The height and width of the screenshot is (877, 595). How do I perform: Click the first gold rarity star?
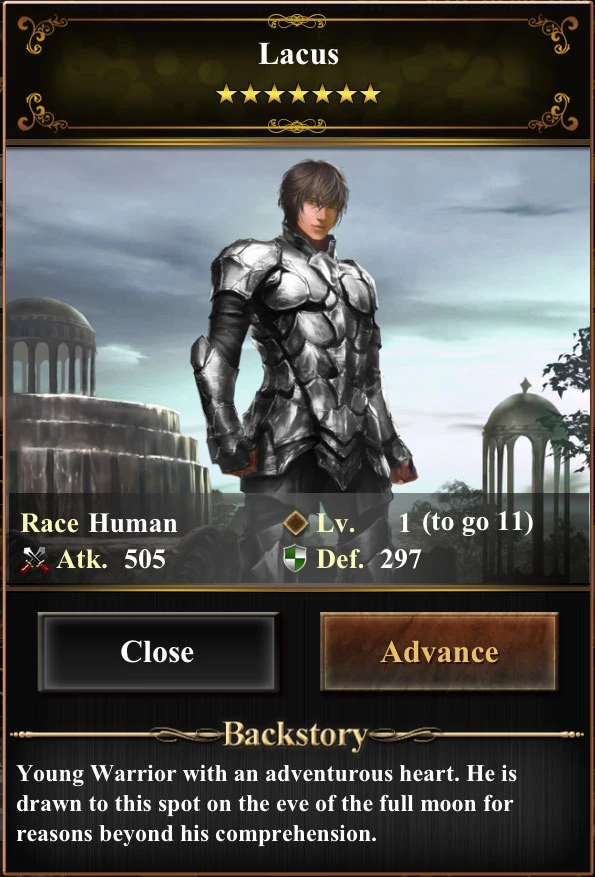click(226, 94)
